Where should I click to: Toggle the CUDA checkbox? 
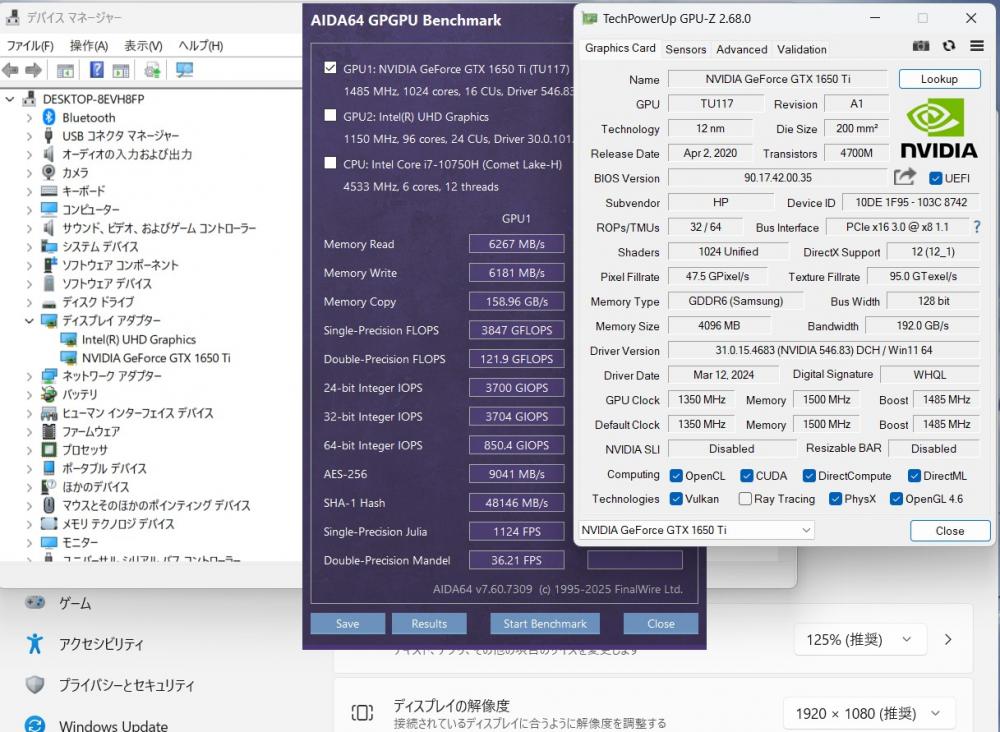[747, 476]
